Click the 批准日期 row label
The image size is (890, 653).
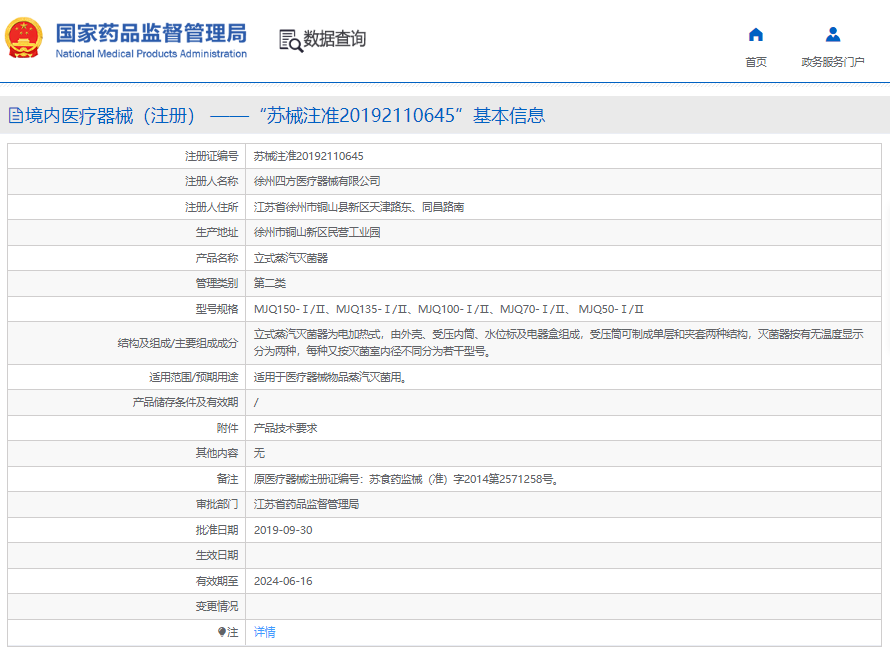point(217,530)
